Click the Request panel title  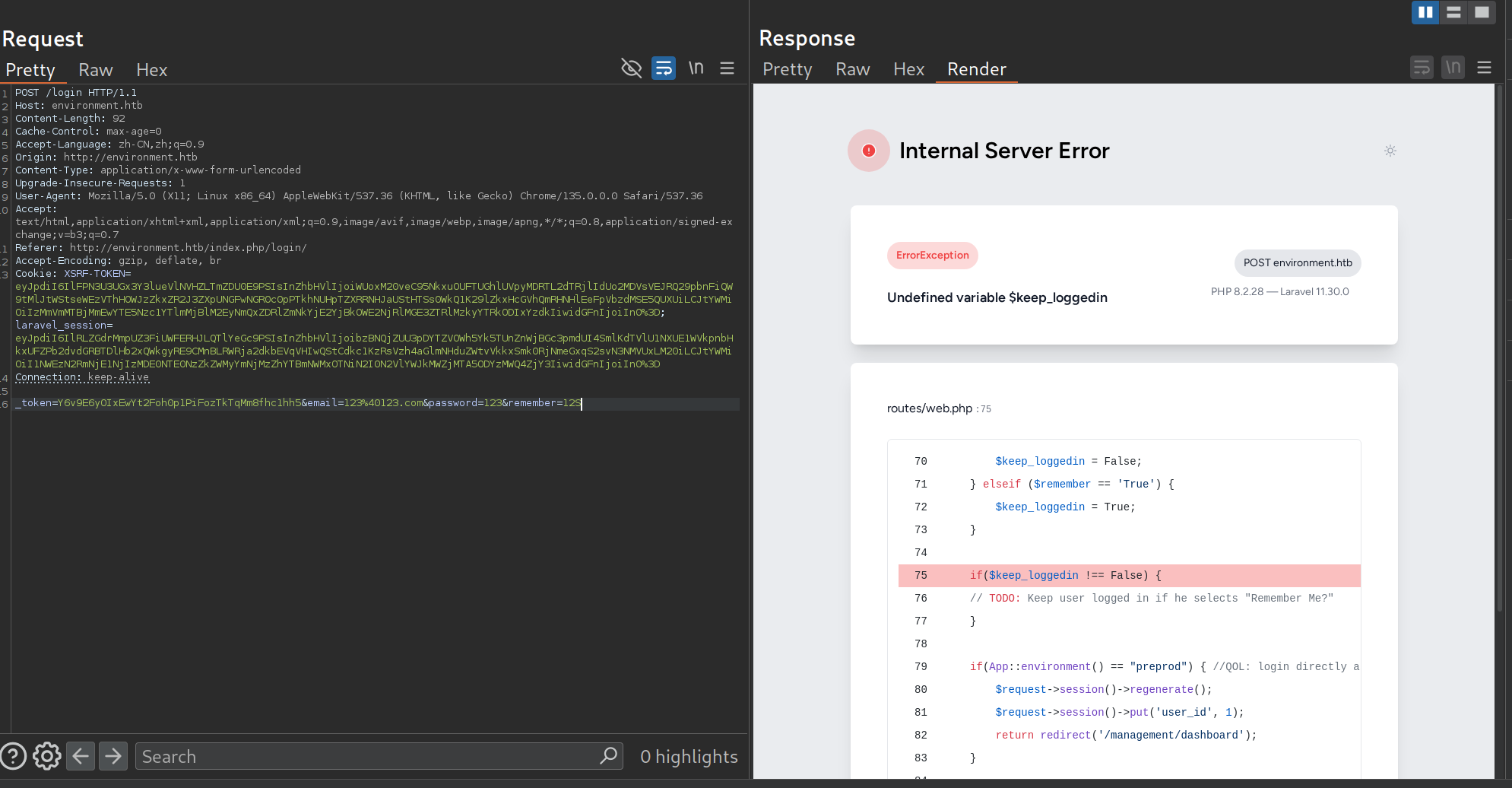click(43, 39)
